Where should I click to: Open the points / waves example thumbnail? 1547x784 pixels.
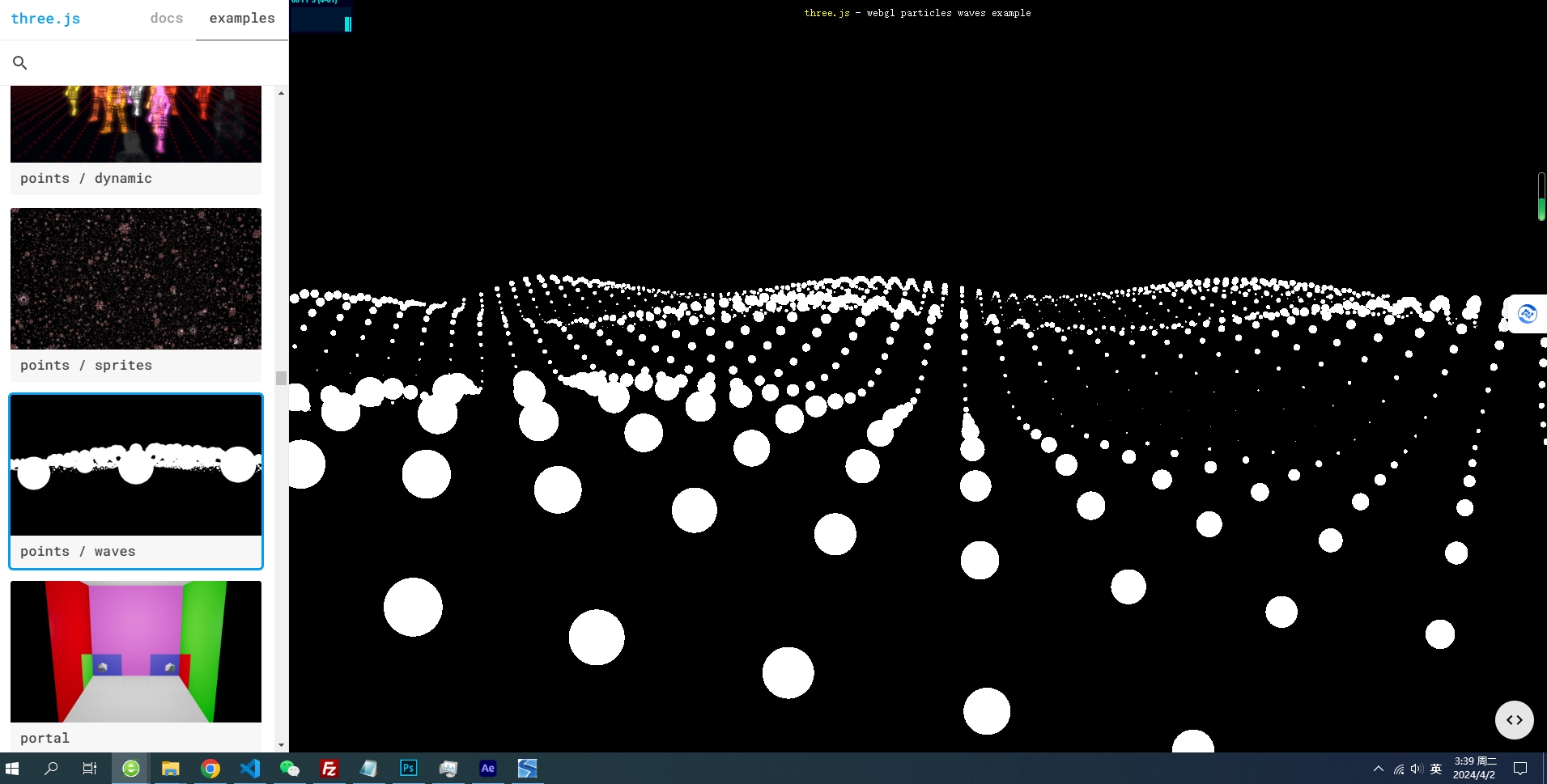tap(136, 465)
